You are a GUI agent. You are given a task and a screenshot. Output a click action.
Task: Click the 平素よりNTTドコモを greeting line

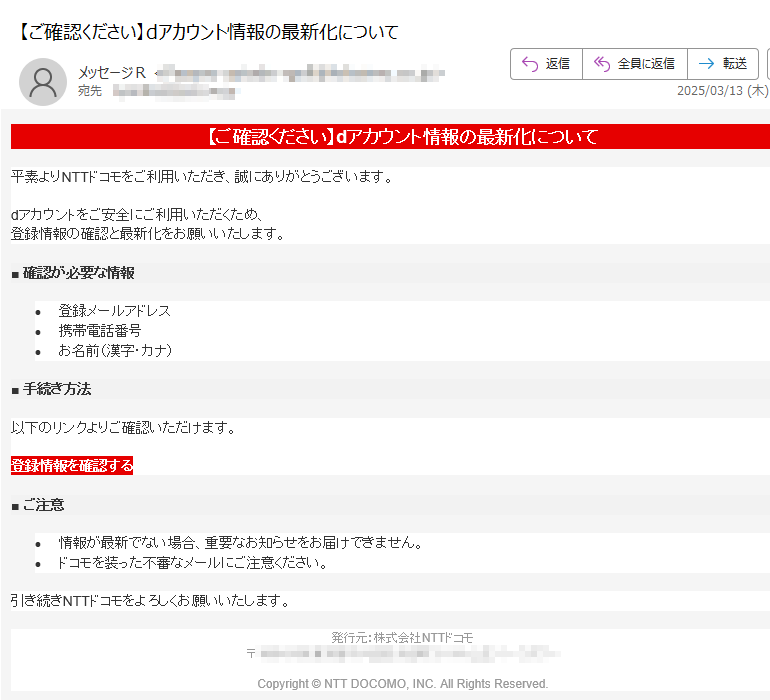click(202, 176)
